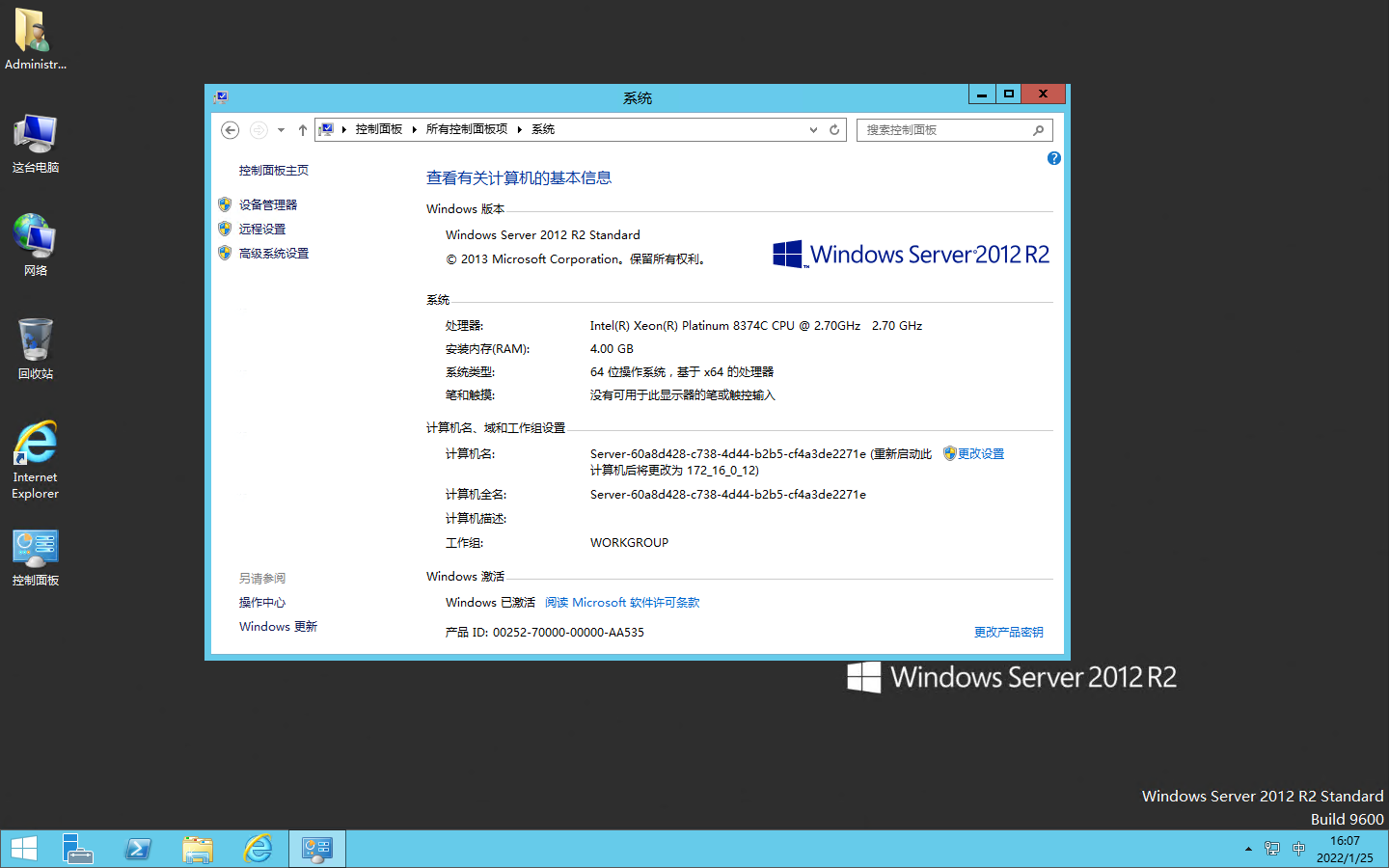
Task: Open the 网络 desktop icon
Action: (35, 246)
